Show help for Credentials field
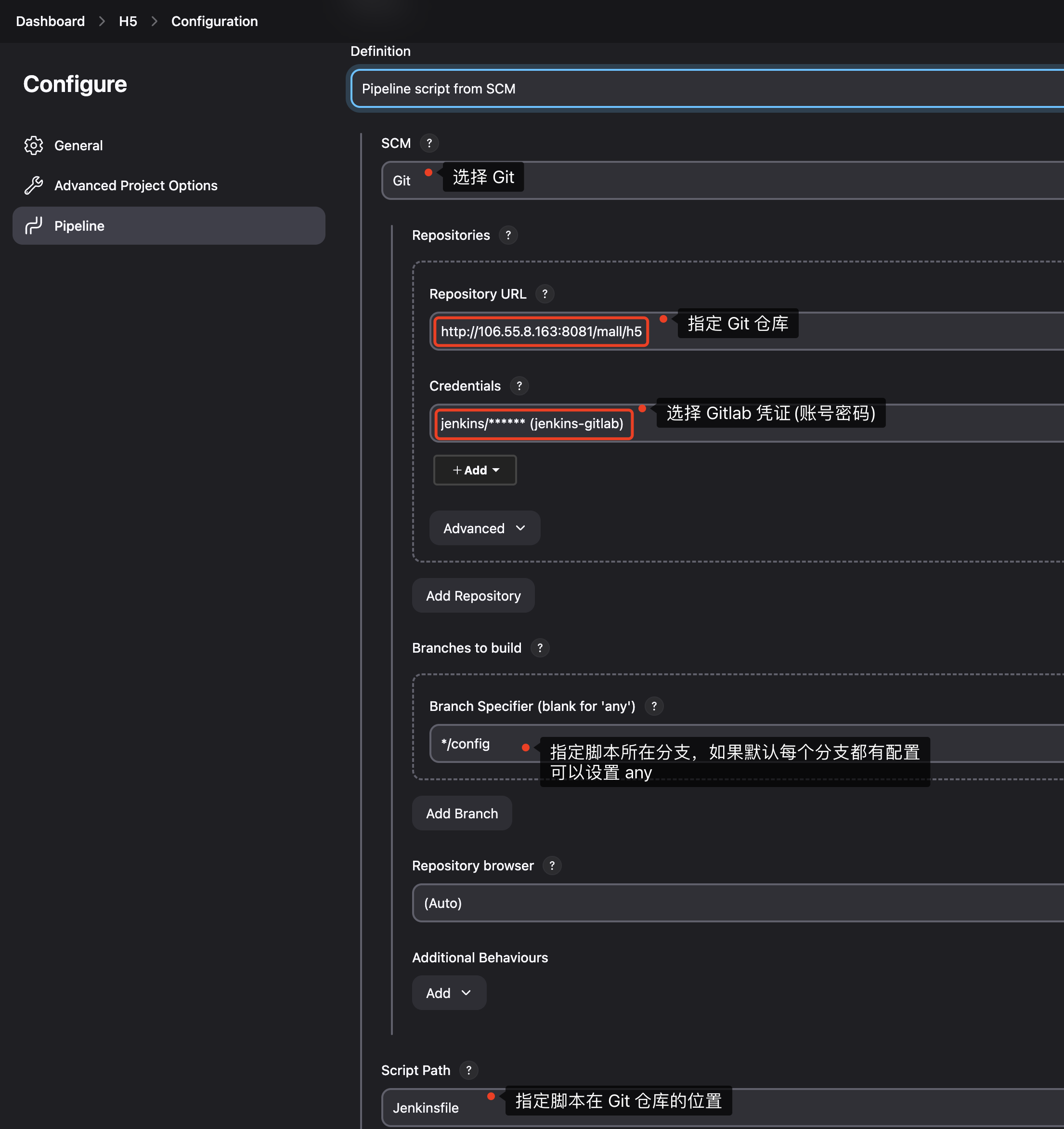 coord(519,386)
